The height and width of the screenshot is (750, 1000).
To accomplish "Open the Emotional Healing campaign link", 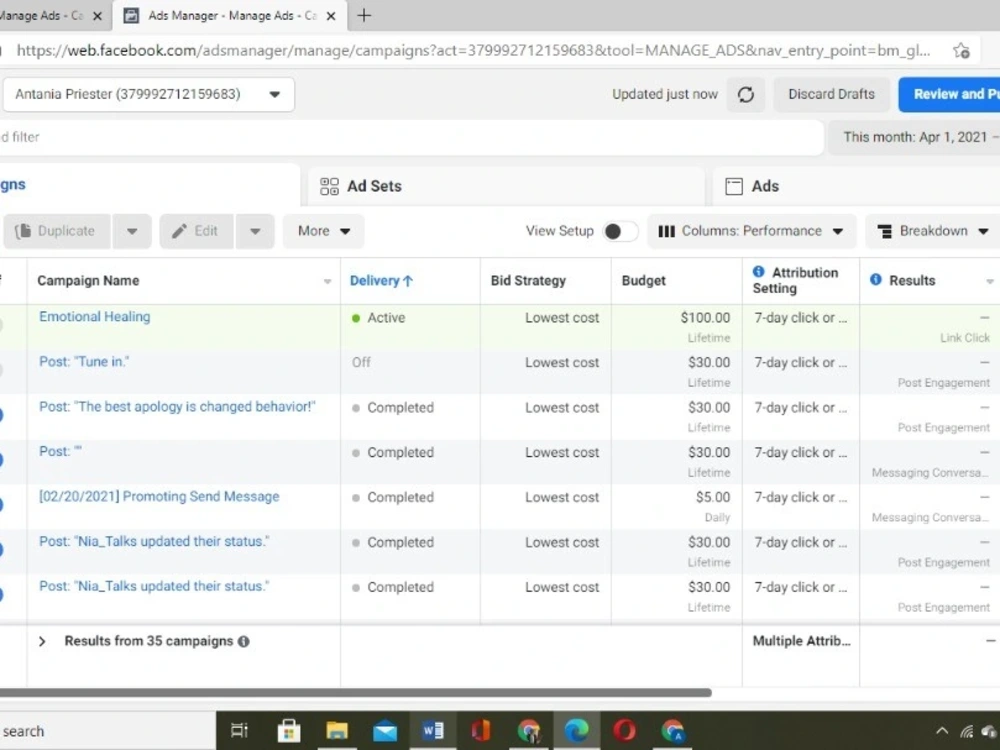I will click(94, 317).
